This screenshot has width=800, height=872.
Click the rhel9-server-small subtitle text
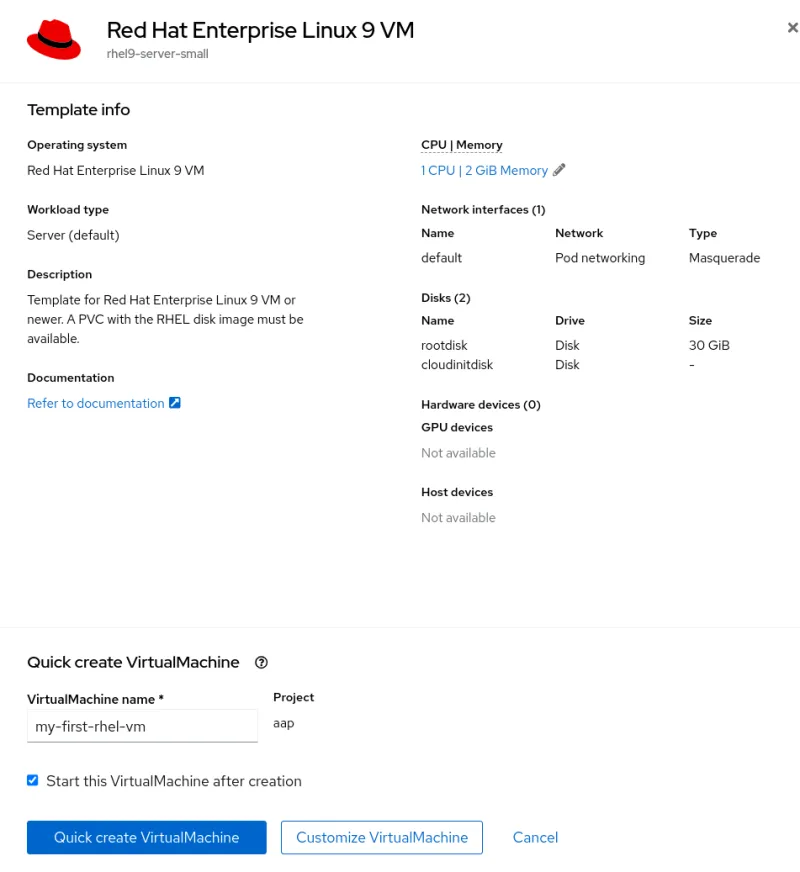pyautogui.click(x=157, y=53)
